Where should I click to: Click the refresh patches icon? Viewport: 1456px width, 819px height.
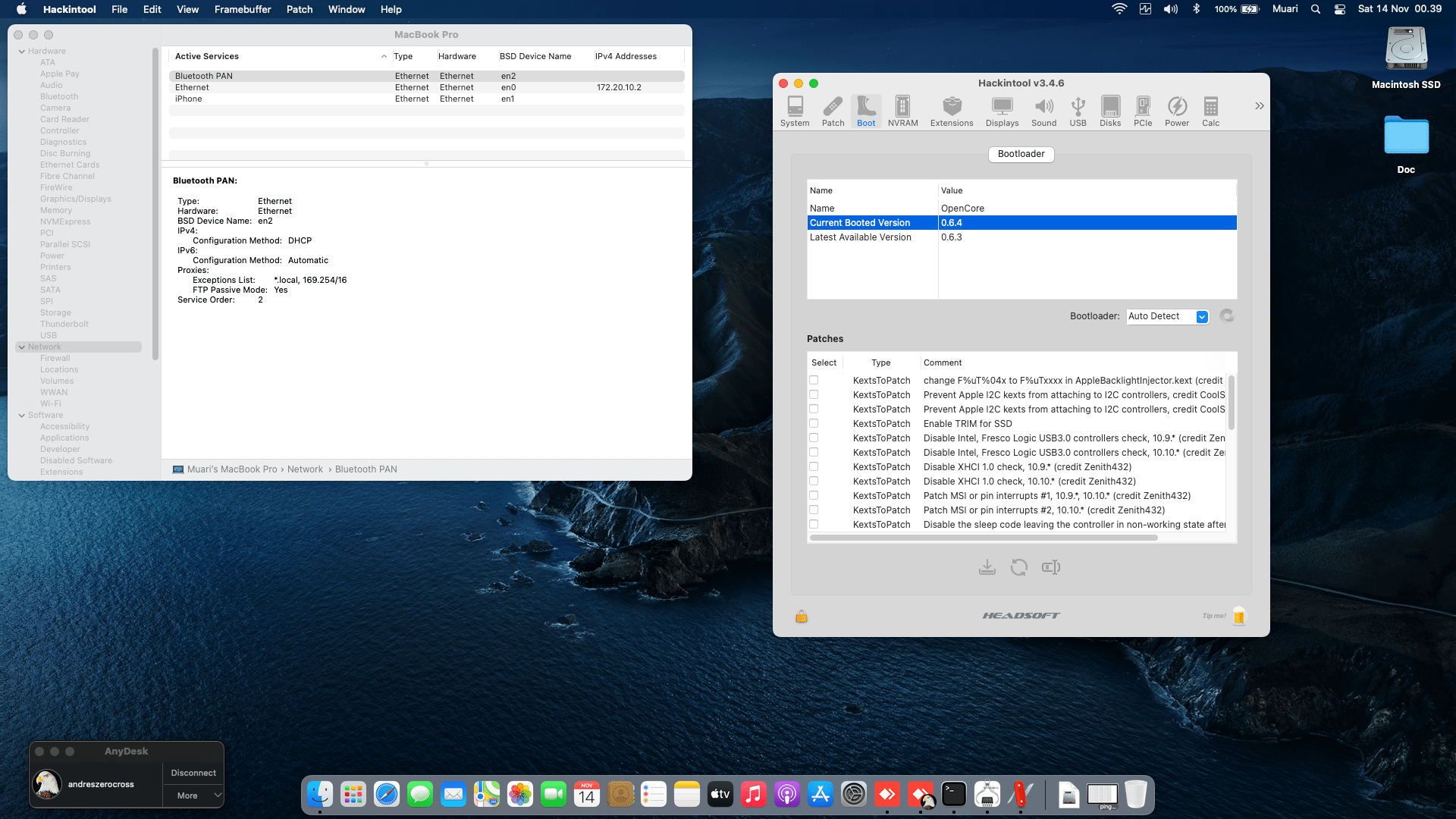click(1018, 567)
